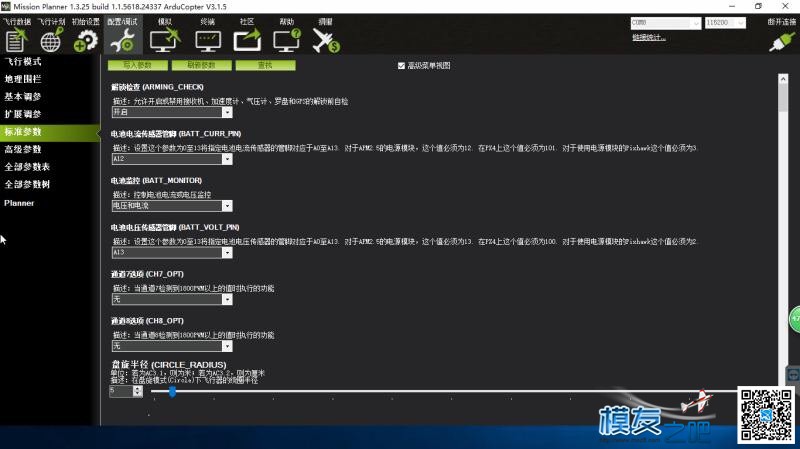The height and width of the screenshot is (449, 800).
Task: Select 扩展调参 in the sidebar
Action: (23, 114)
